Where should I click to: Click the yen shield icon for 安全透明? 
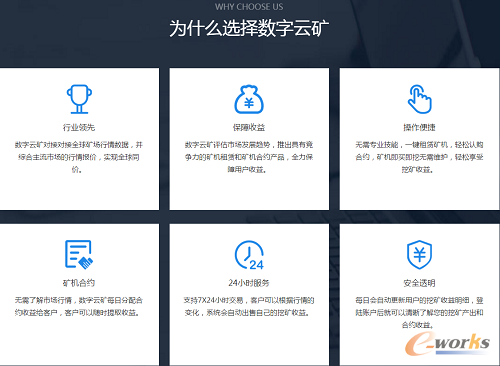pos(419,254)
